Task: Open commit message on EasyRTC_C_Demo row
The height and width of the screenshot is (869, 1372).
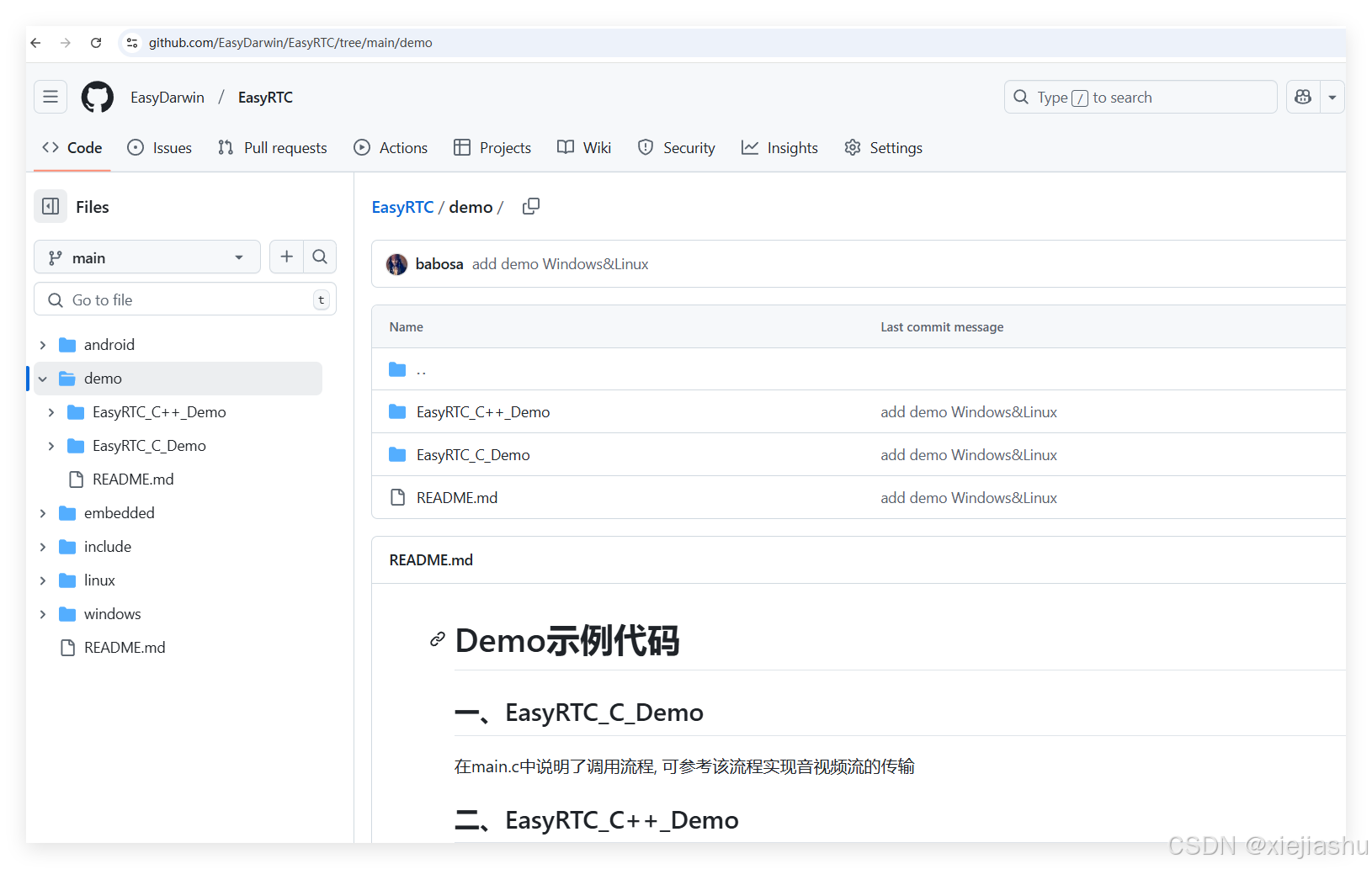Action: (969, 455)
